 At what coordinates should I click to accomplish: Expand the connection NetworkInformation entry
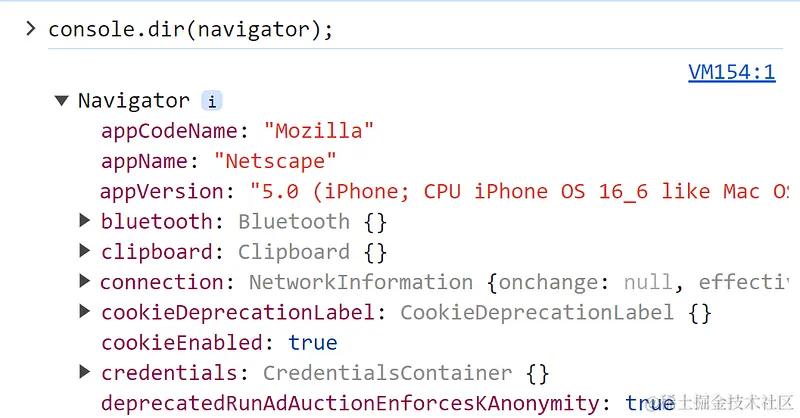tap(85, 281)
